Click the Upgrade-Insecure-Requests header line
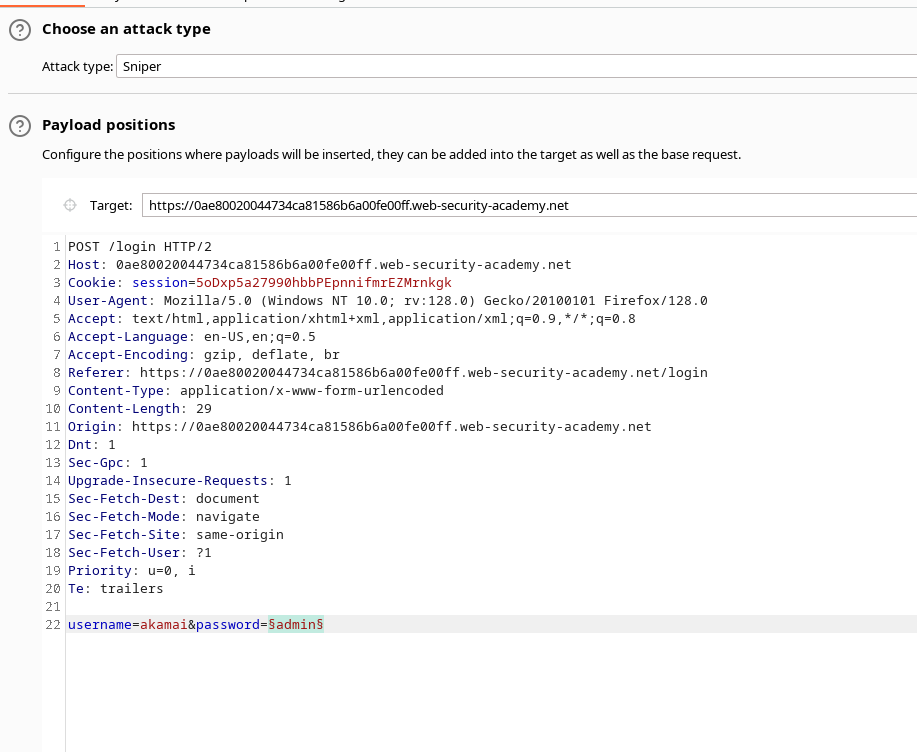Image resolution: width=917 pixels, height=752 pixels. tap(179, 481)
